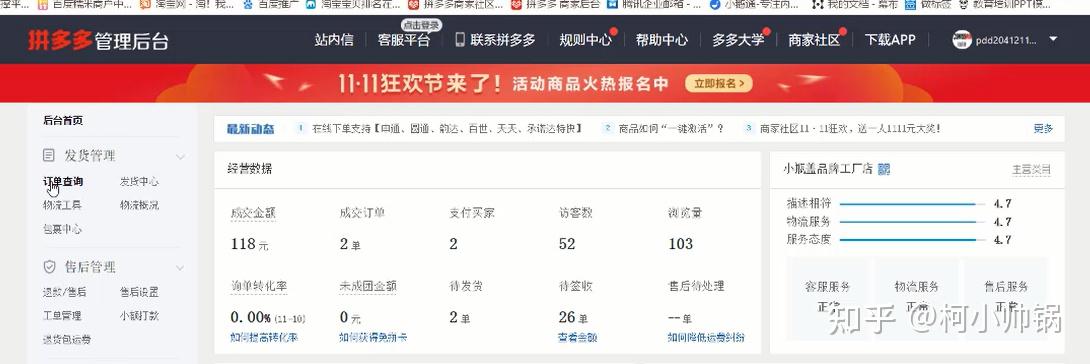This screenshot has width=1090, height=364.
Task: Click the 未成团金额 label
Action: [x=368, y=286]
